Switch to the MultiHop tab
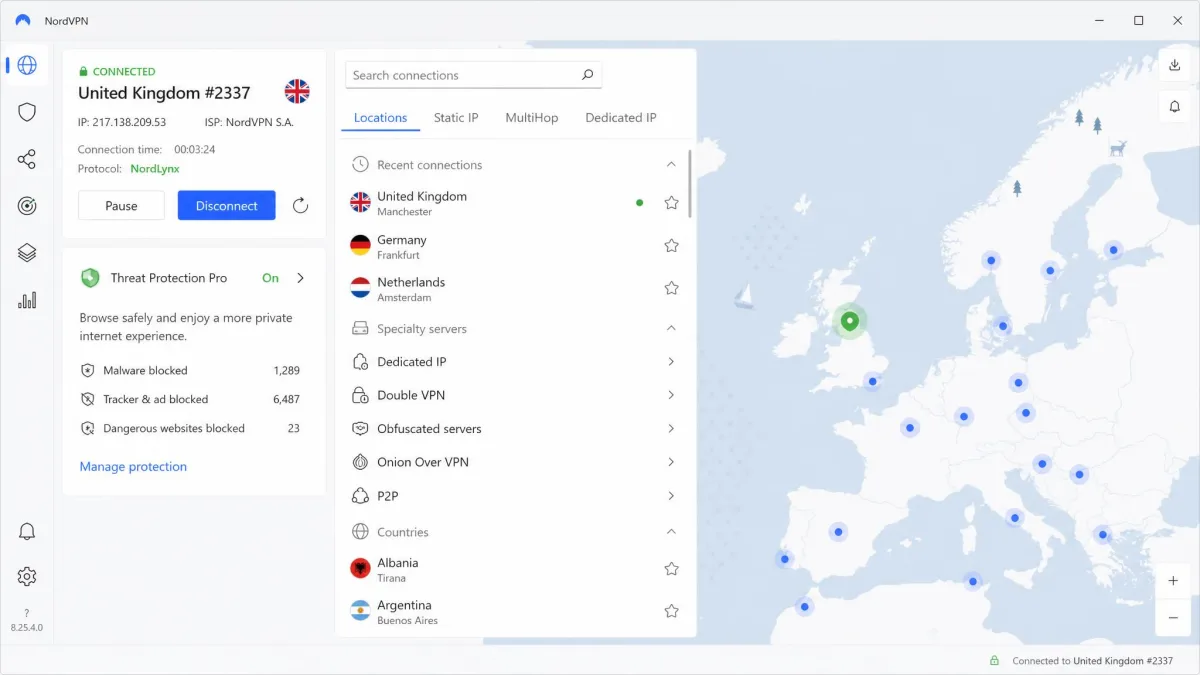The image size is (1200, 675). (x=531, y=118)
